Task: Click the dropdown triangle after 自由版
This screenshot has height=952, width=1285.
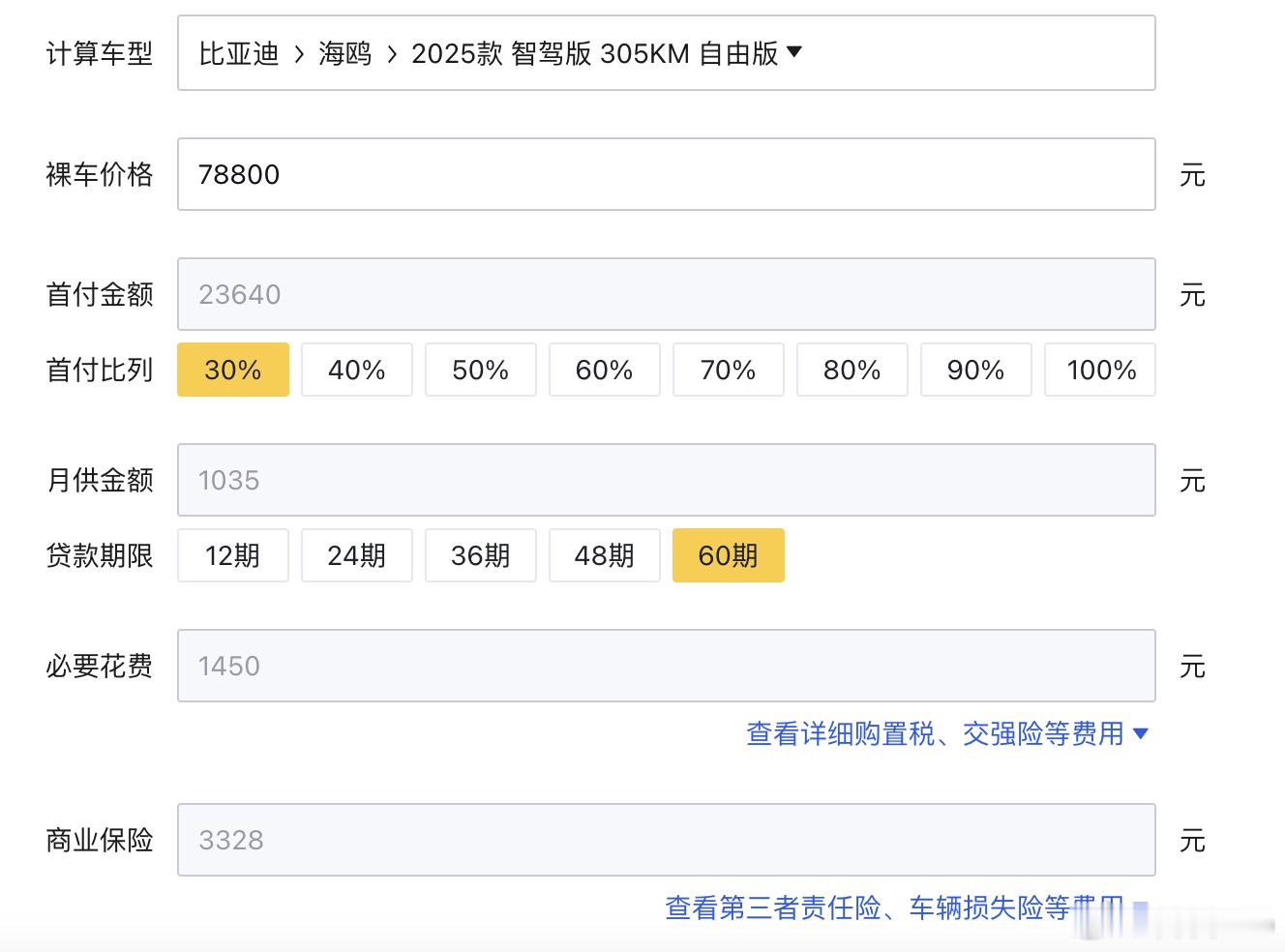Action: (794, 52)
